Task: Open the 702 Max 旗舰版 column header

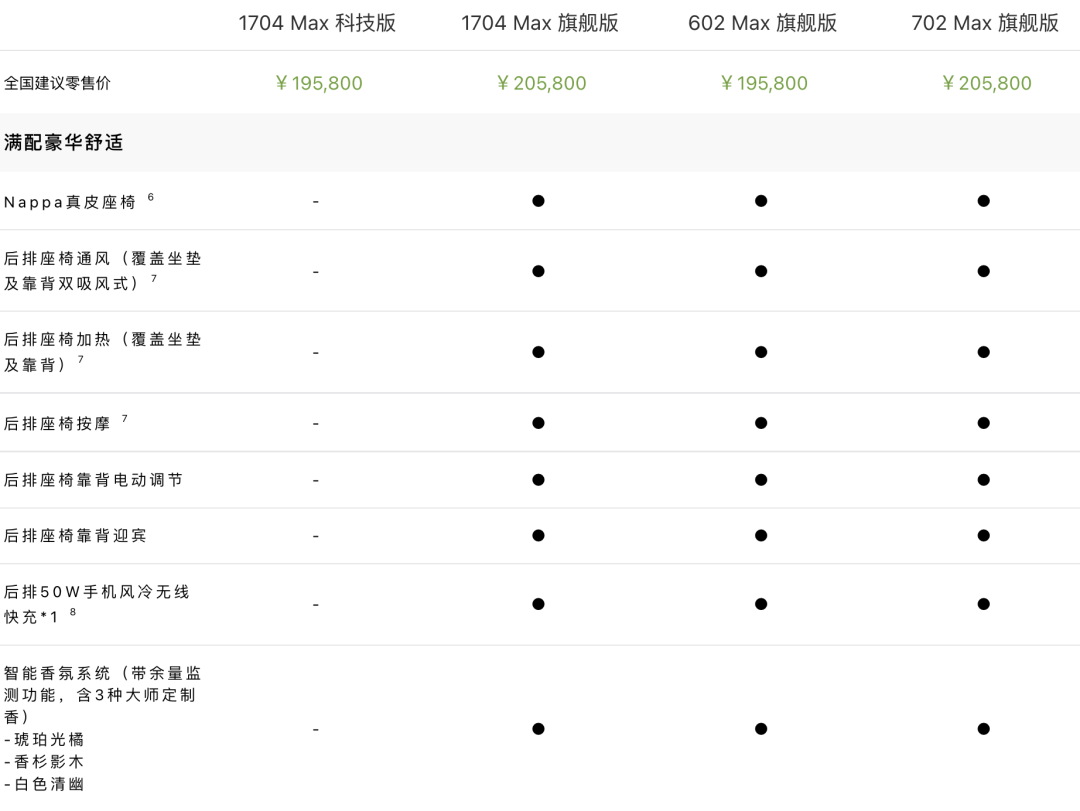Action: point(985,23)
